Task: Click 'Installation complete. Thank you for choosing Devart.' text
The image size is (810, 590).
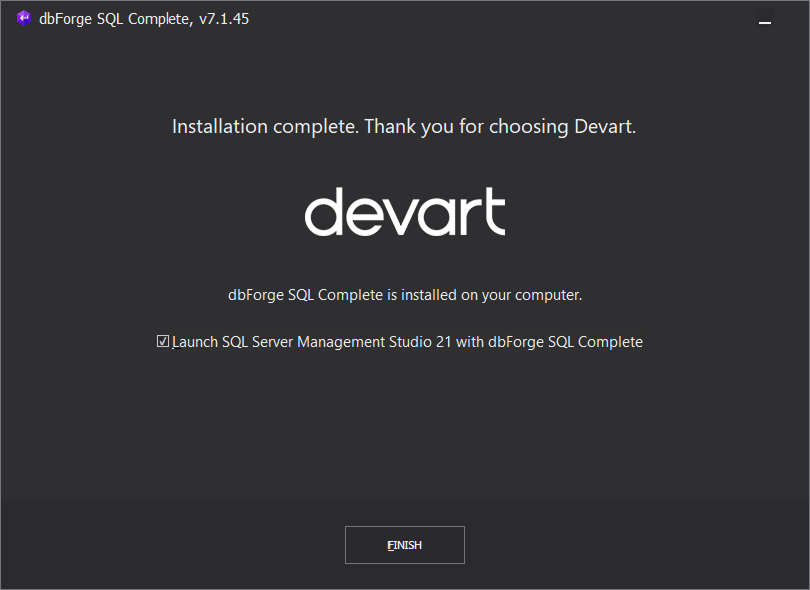Action: click(x=404, y=127)
